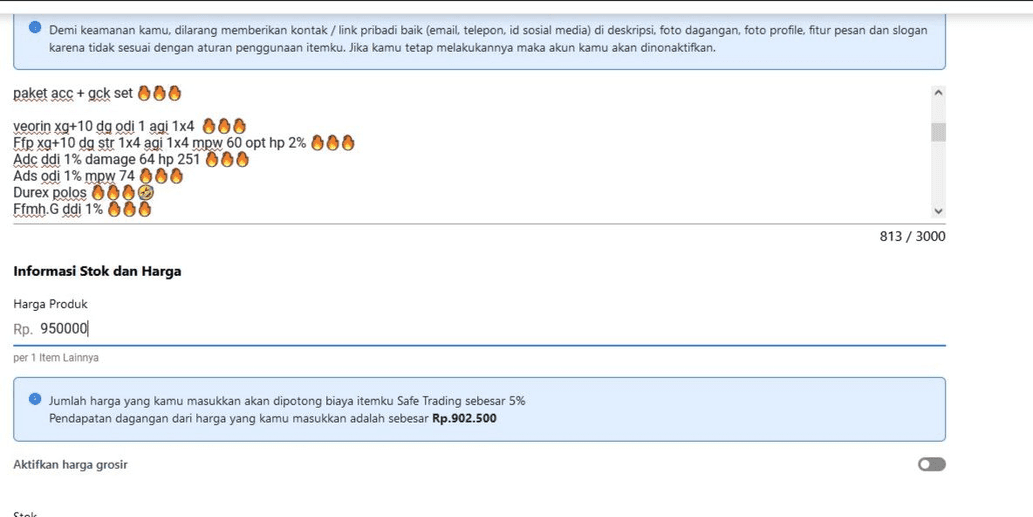This screenshot has height=517, width=1033.
Task: Click the fire emojis after paket acc line
Action: (x=159, y=94)
